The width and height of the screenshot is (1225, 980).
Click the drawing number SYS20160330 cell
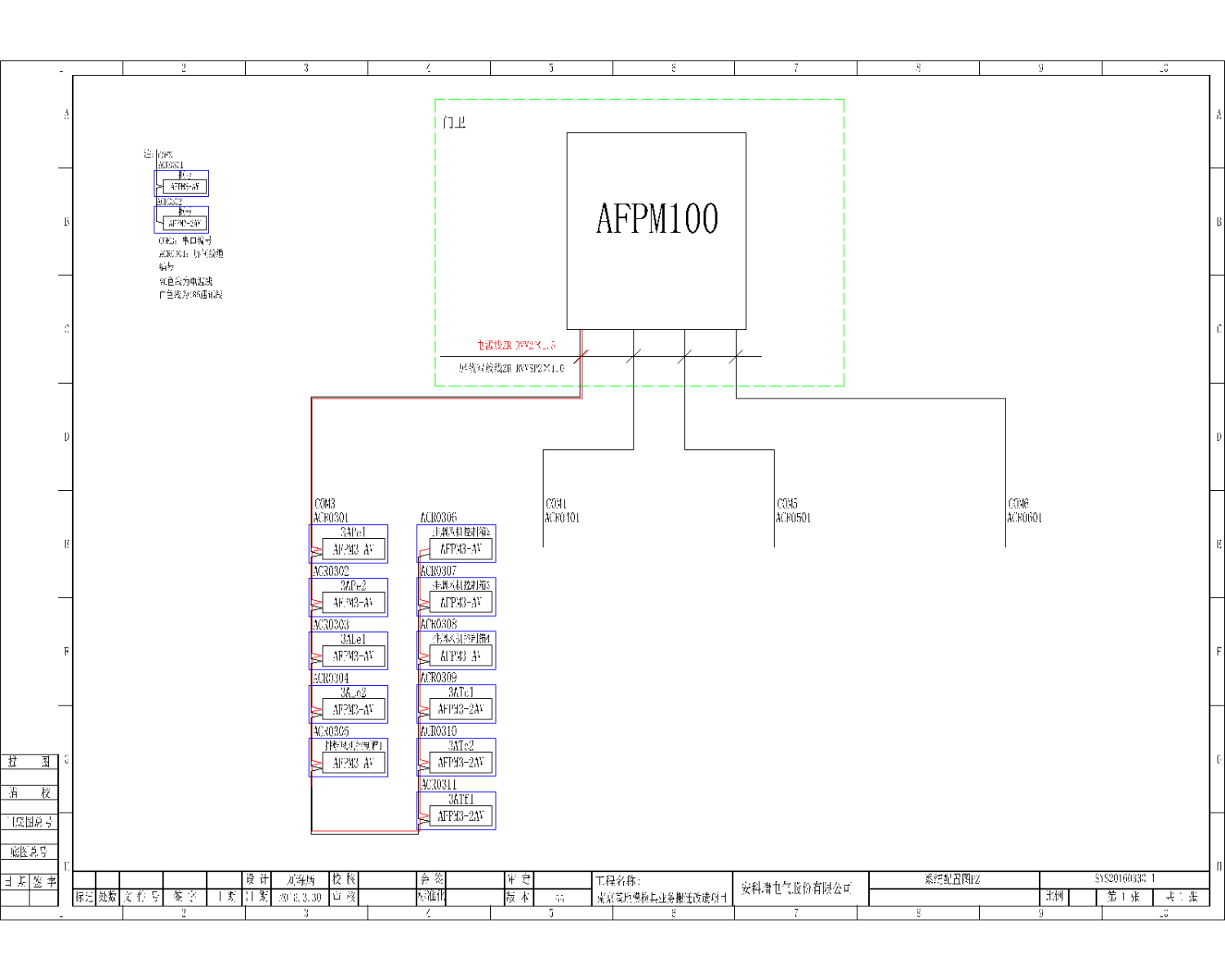[1124, 879]
